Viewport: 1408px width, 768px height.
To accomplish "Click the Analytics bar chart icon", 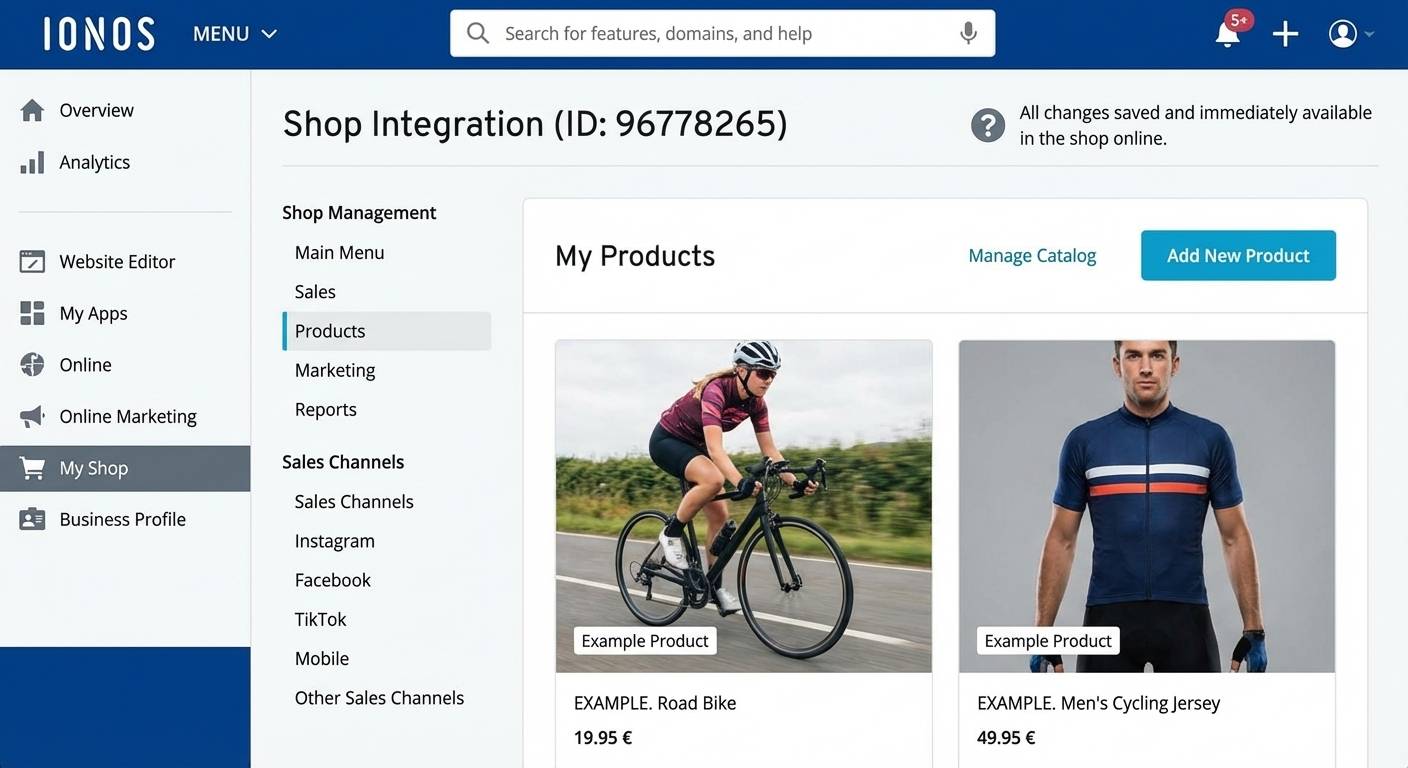I will pyautogui.click(x=32, y=162).
